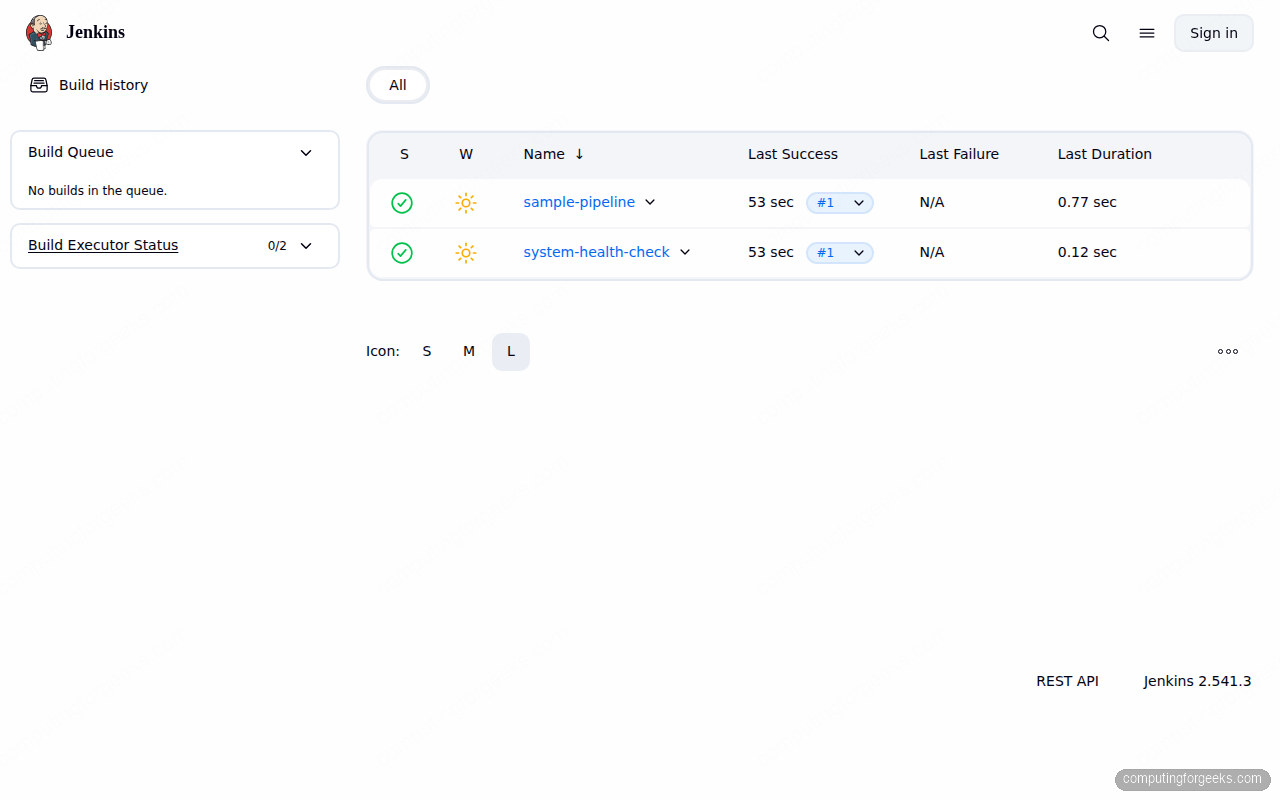
Task: Open the search panel via magnifier icon
Action: click(x=1100, y=32)
